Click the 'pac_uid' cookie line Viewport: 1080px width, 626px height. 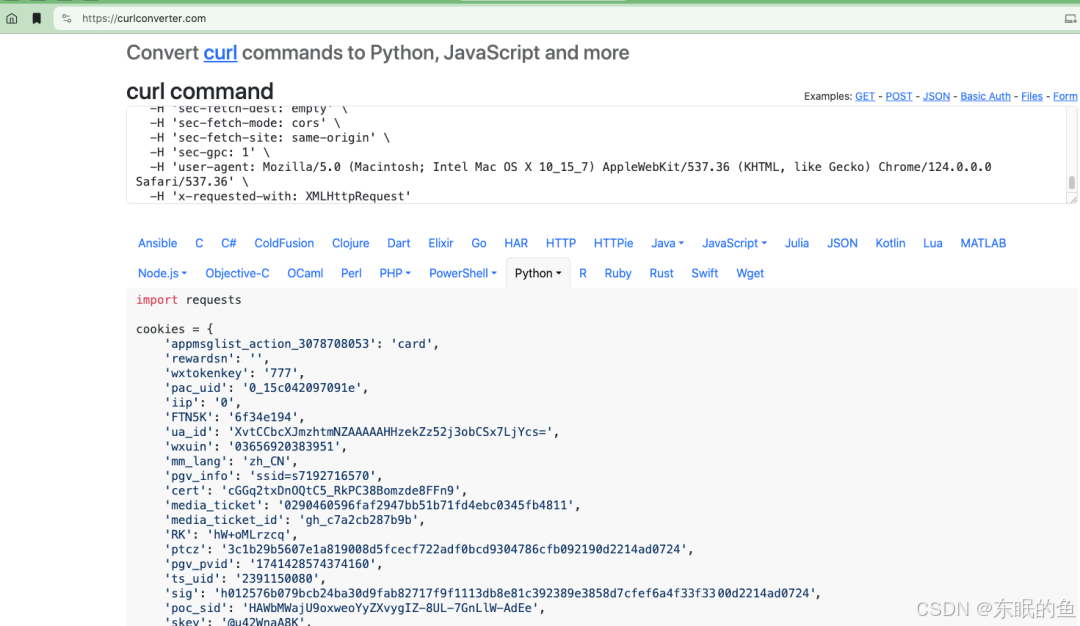point(267,388)
